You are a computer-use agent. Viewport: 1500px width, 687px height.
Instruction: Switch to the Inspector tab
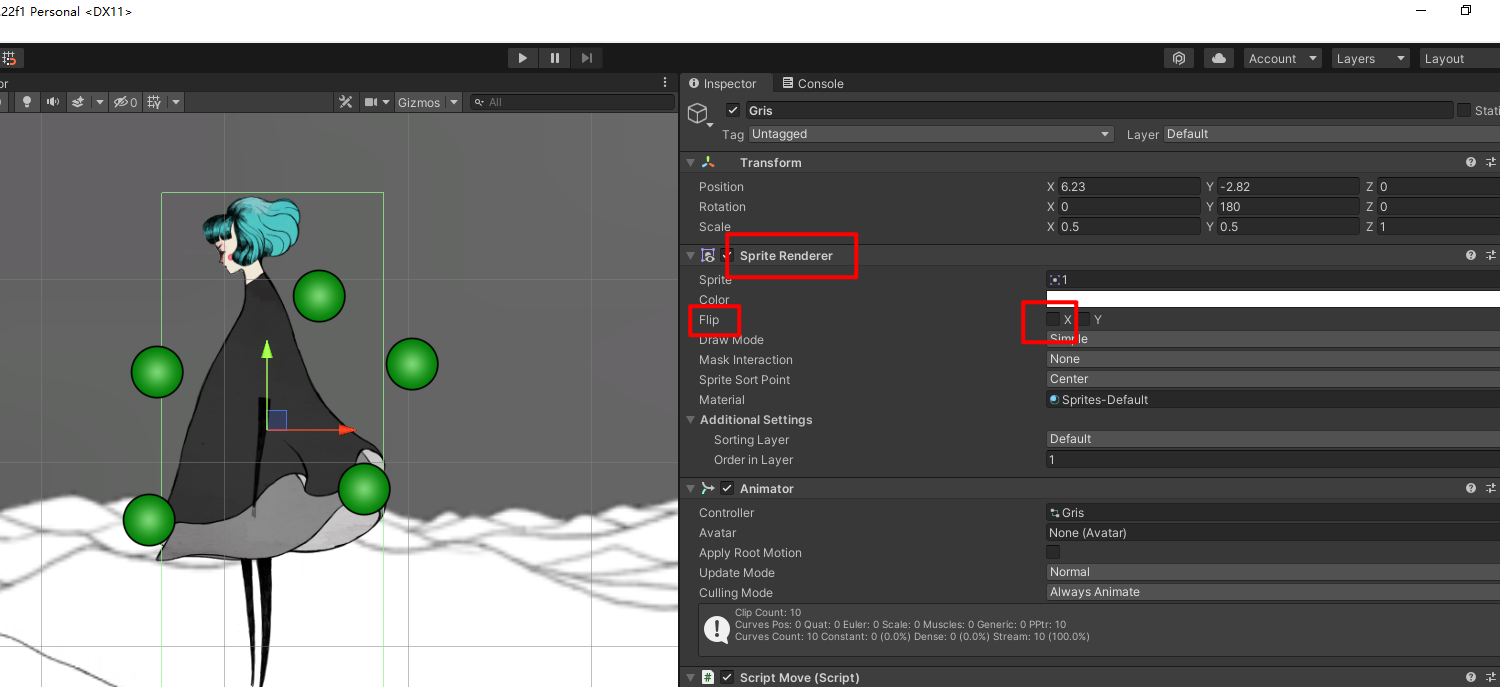pyautogui.click(x=723, y=83)
